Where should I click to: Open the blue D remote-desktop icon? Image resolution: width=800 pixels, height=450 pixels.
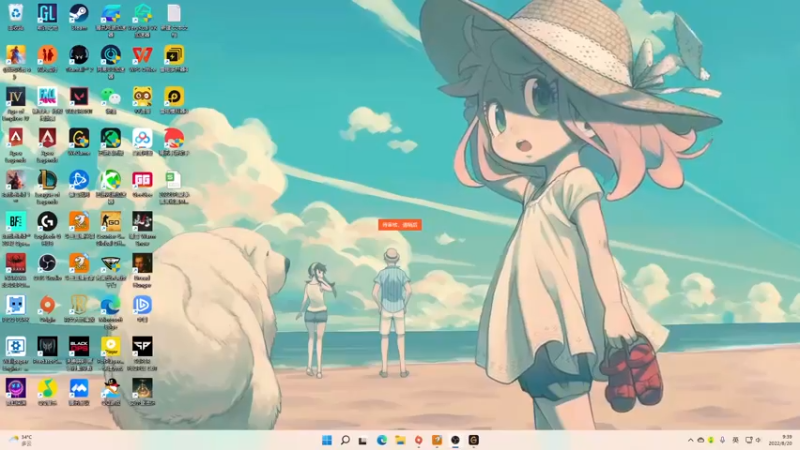click(142, 305)
